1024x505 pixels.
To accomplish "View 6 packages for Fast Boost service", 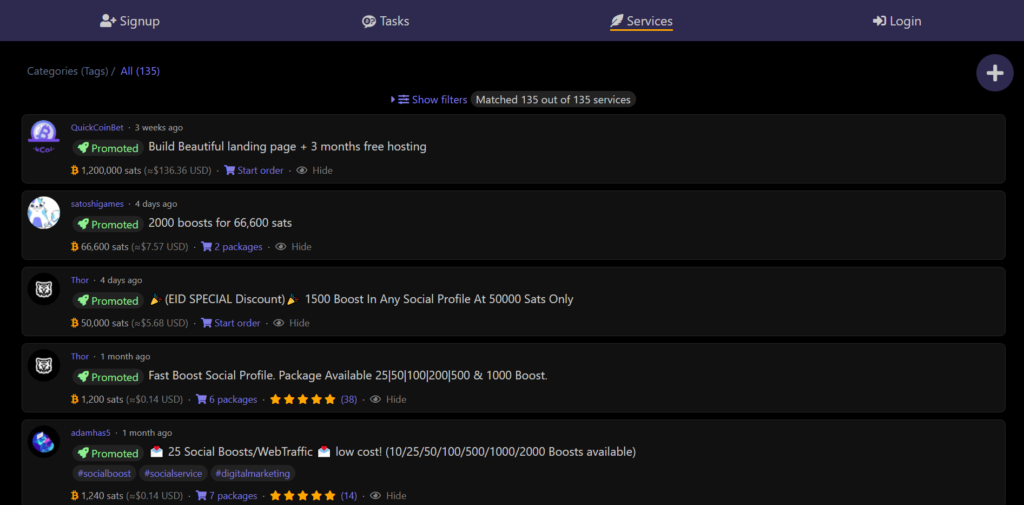I will (227, 399).
